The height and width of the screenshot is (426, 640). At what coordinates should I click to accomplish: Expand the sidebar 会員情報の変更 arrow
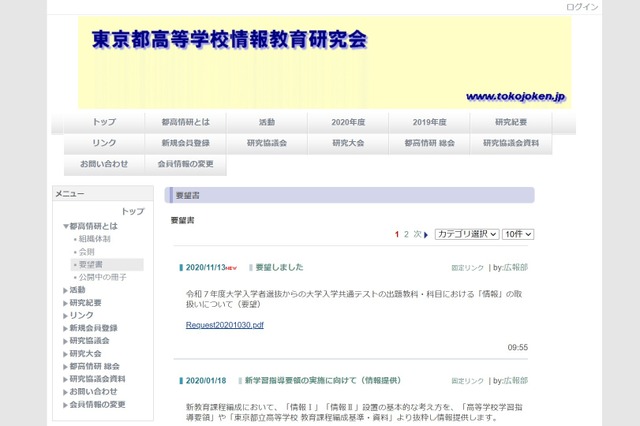[65, 405]
